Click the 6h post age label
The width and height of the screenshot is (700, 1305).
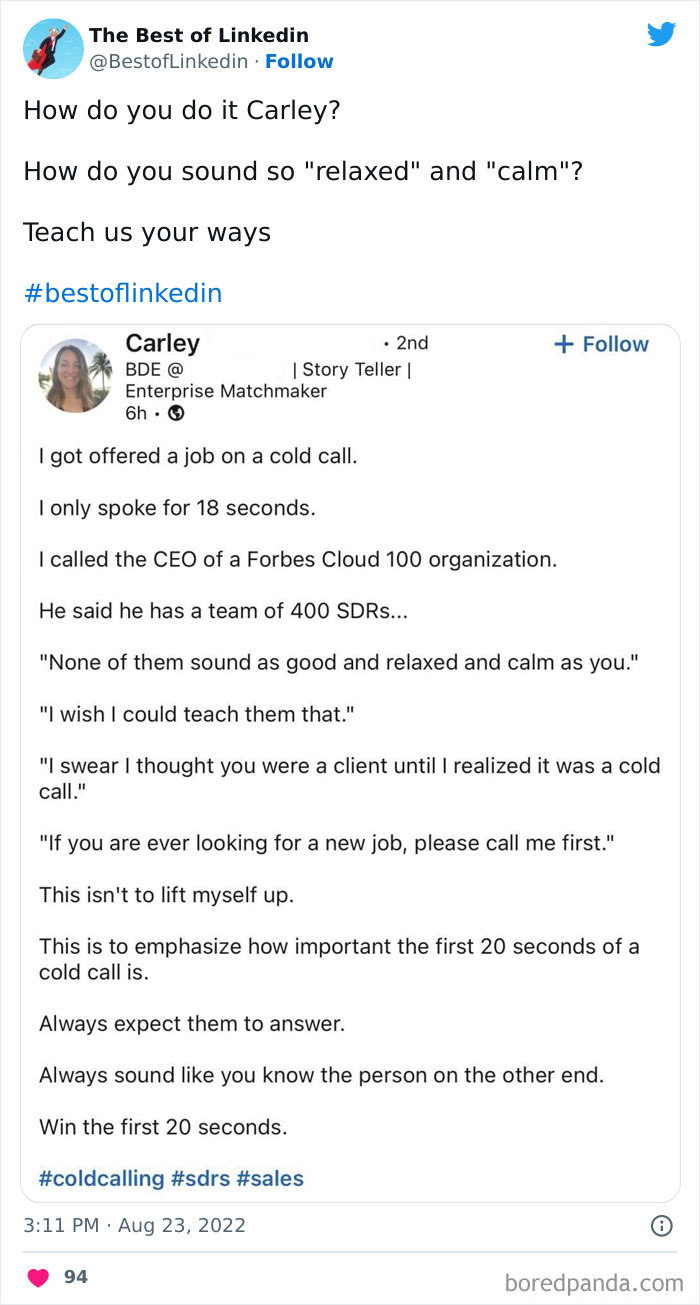click(x=135, y=412)
